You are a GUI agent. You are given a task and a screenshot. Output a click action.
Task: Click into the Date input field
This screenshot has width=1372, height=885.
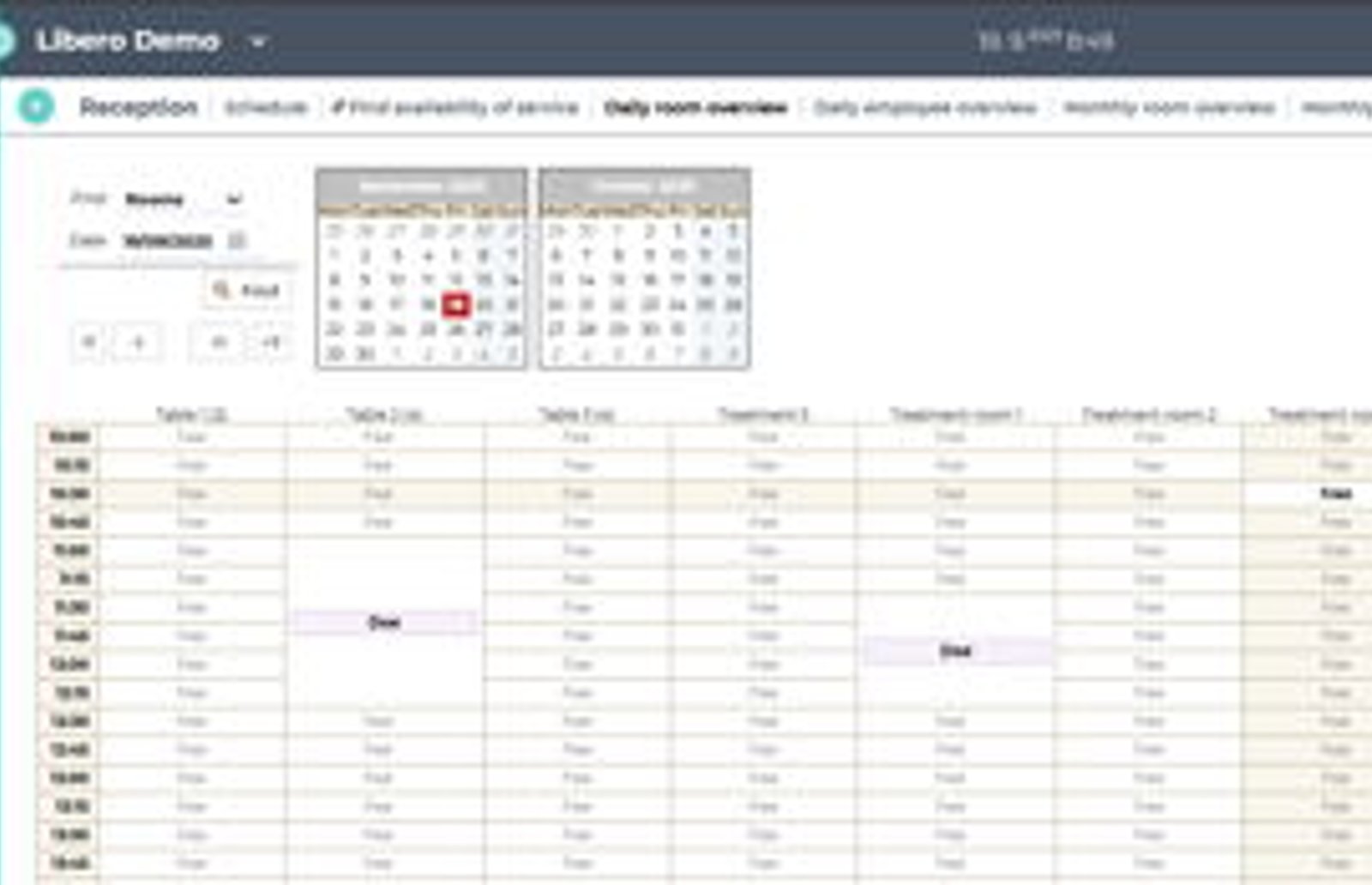(x=168, y=240)
